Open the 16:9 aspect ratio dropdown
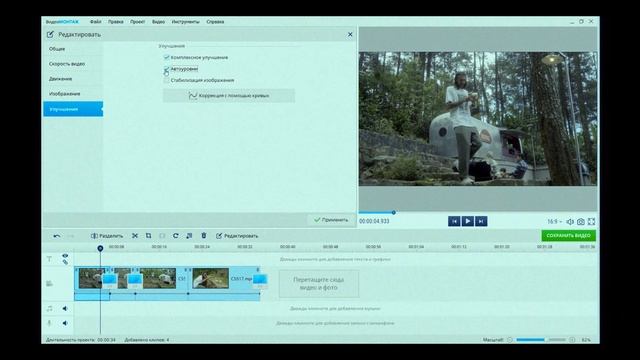Screen dimensions: 640x360 tap(555, 222)
